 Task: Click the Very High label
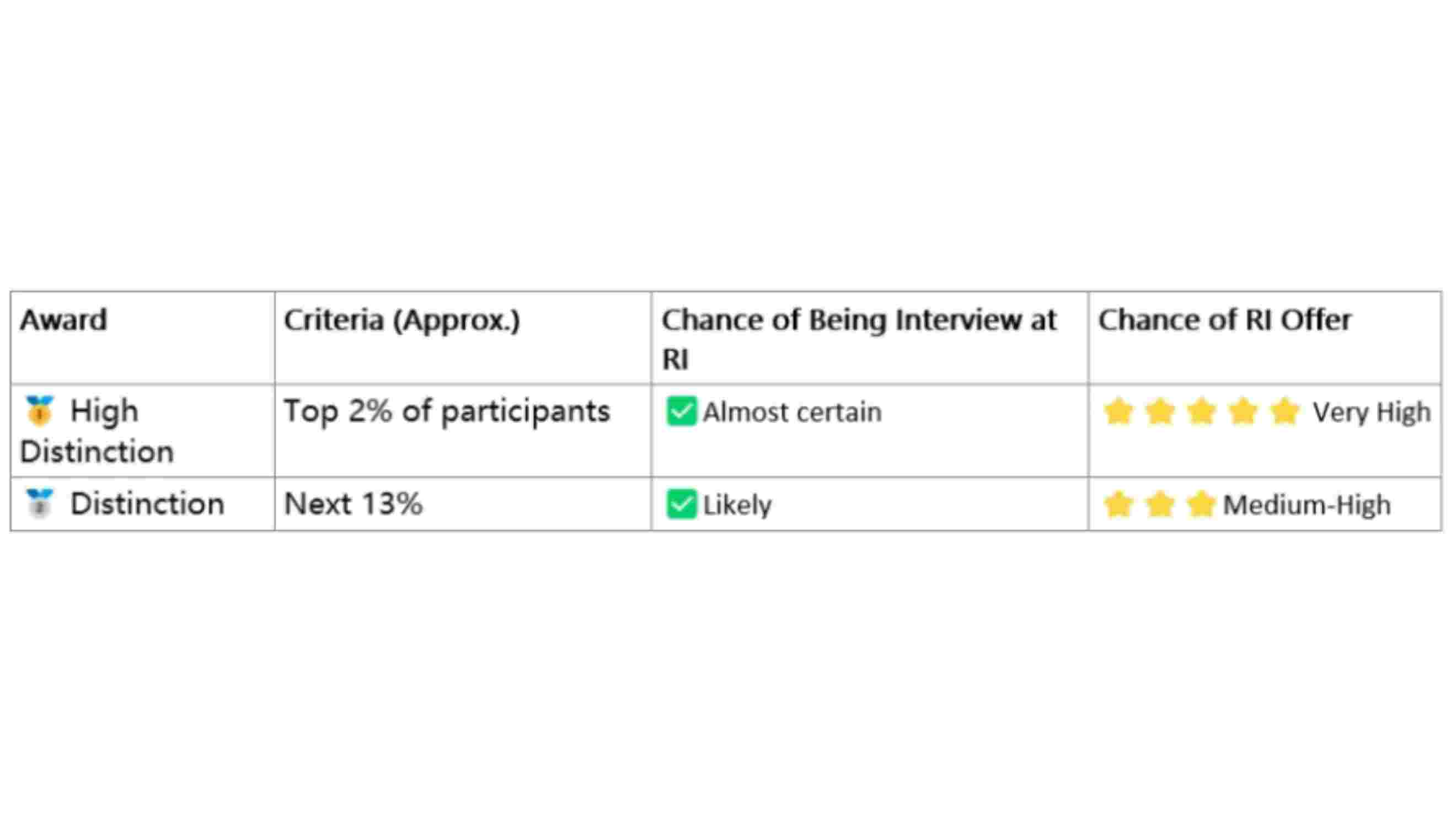pyautogui.click(x=1372, y=412)
